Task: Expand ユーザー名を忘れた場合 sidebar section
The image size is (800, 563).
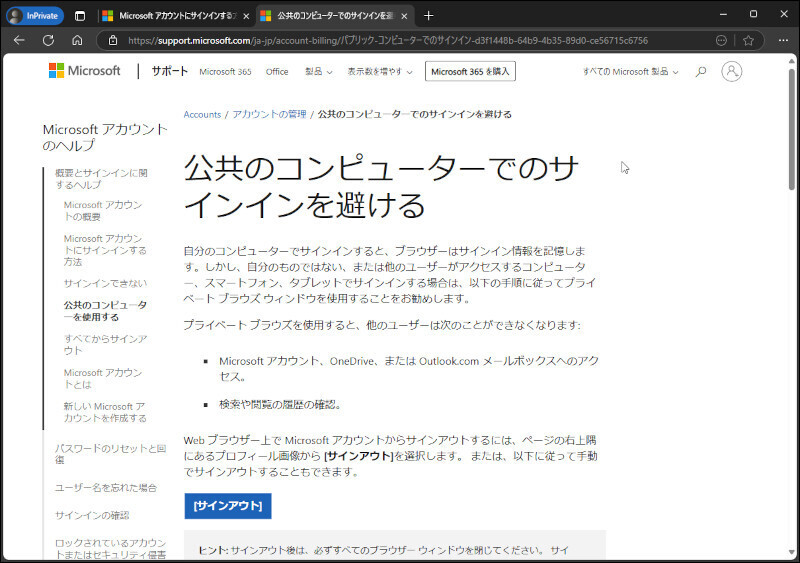Action: coord(106,488)
